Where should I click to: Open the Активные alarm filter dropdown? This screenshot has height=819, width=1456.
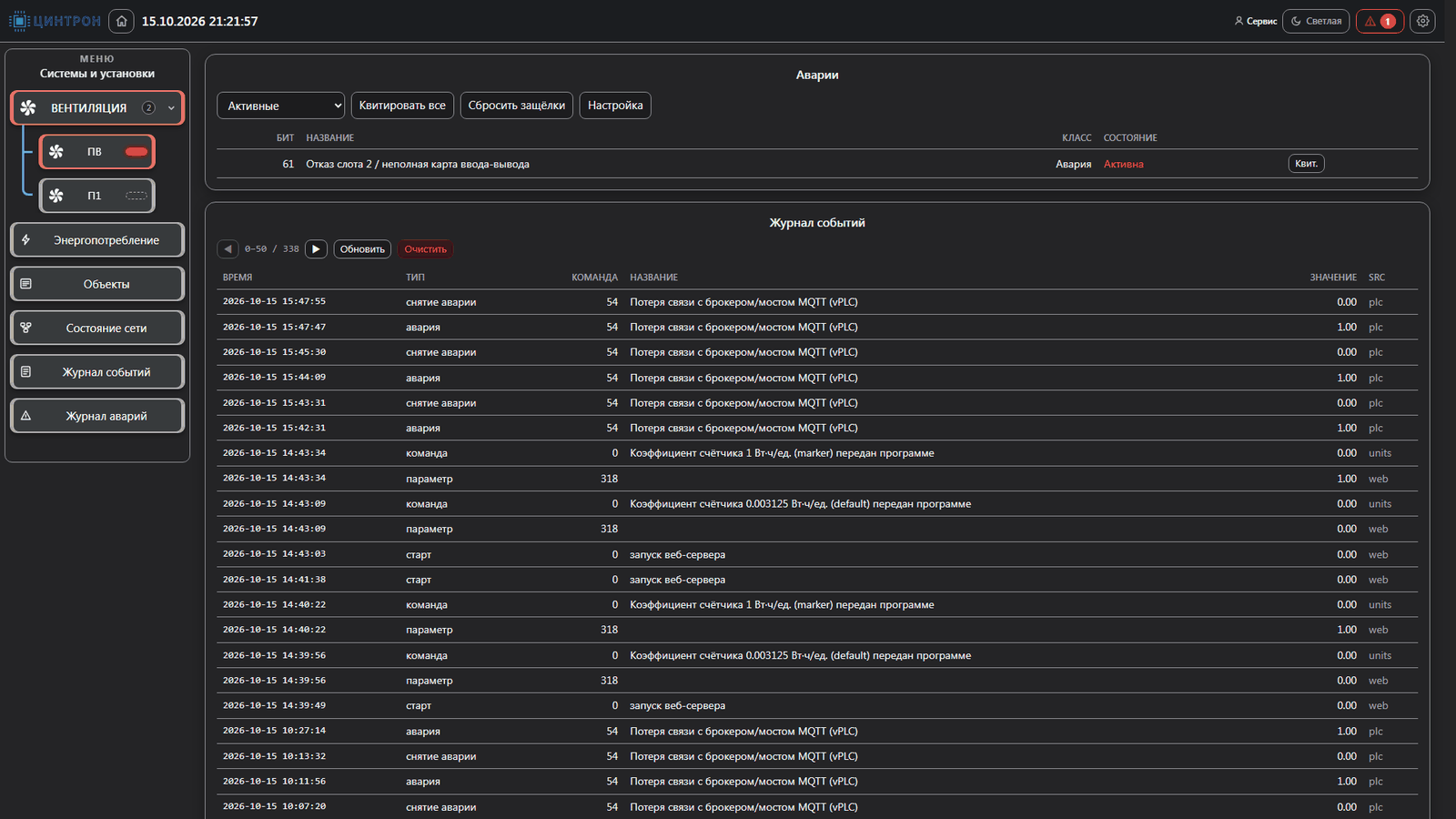280,106
